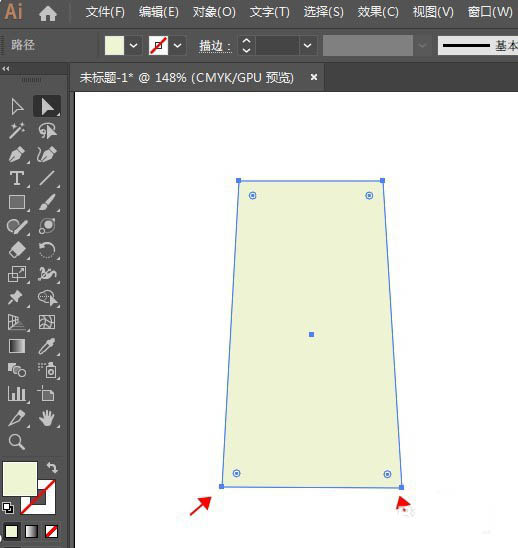518x548 pixels.
Task: Choose the Column Graph tool
Action: coord(17,394)
